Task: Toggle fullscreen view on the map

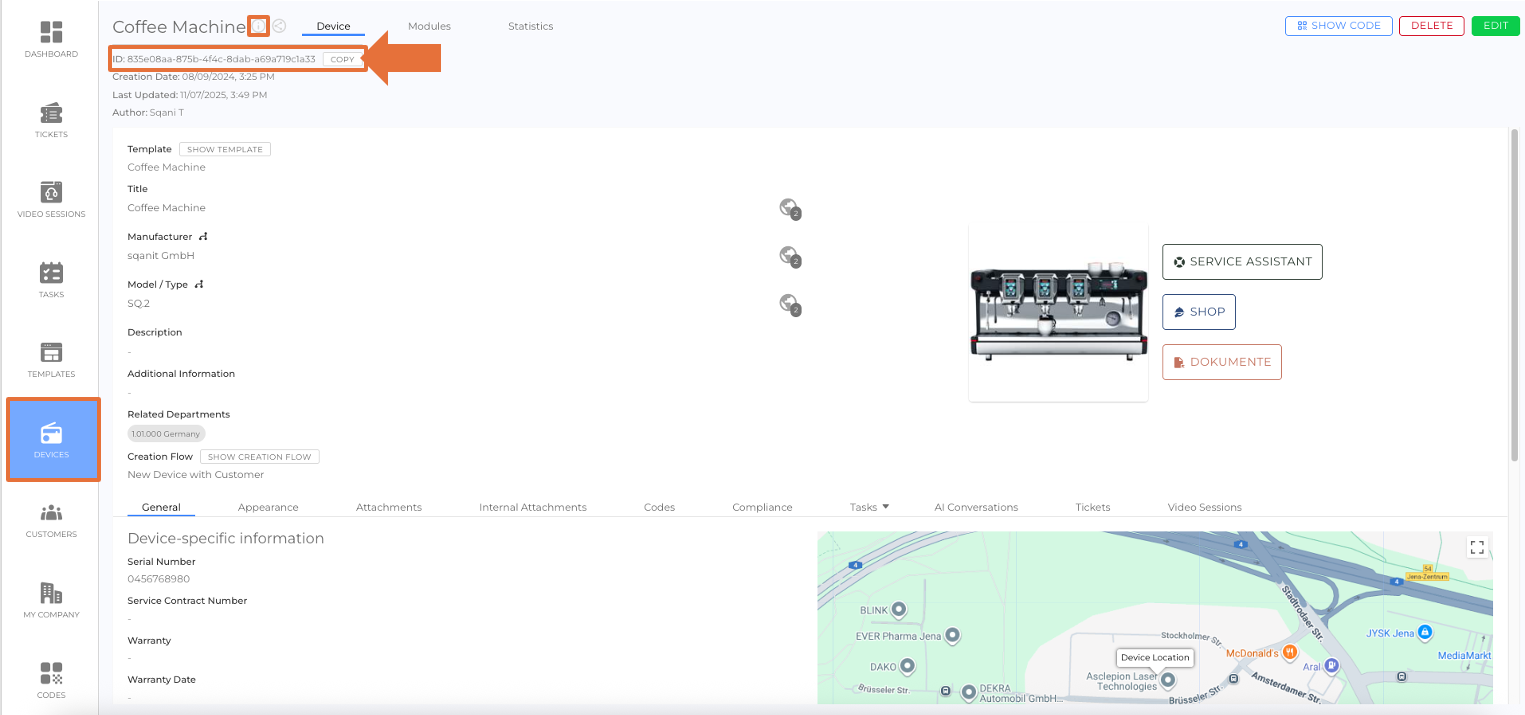Action: [1477, 547]
